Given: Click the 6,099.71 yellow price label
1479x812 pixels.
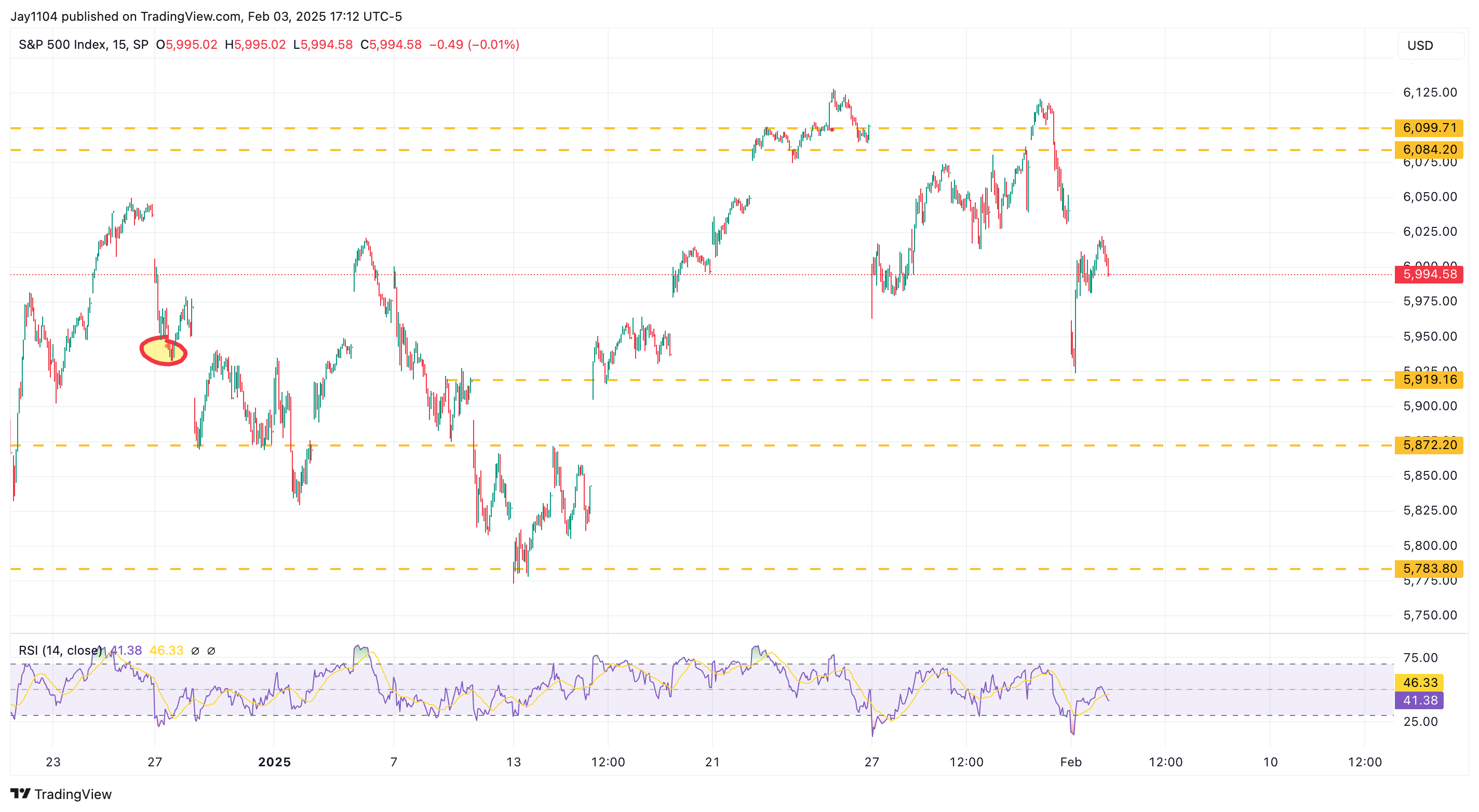Looking at the screenshot, I should pyautogui.click(x=1429, y=127).
